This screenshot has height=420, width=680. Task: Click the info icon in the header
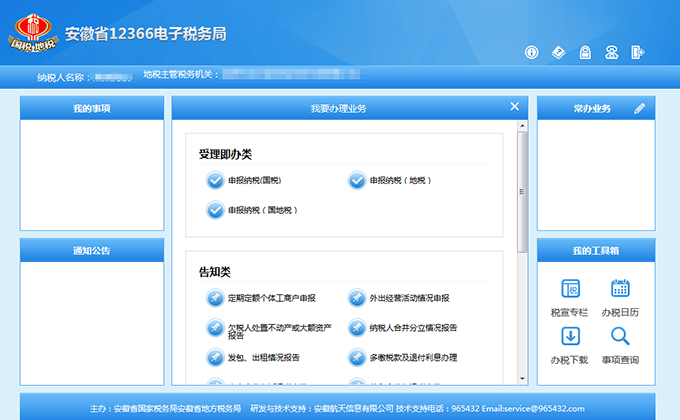(x=531, y=52)
